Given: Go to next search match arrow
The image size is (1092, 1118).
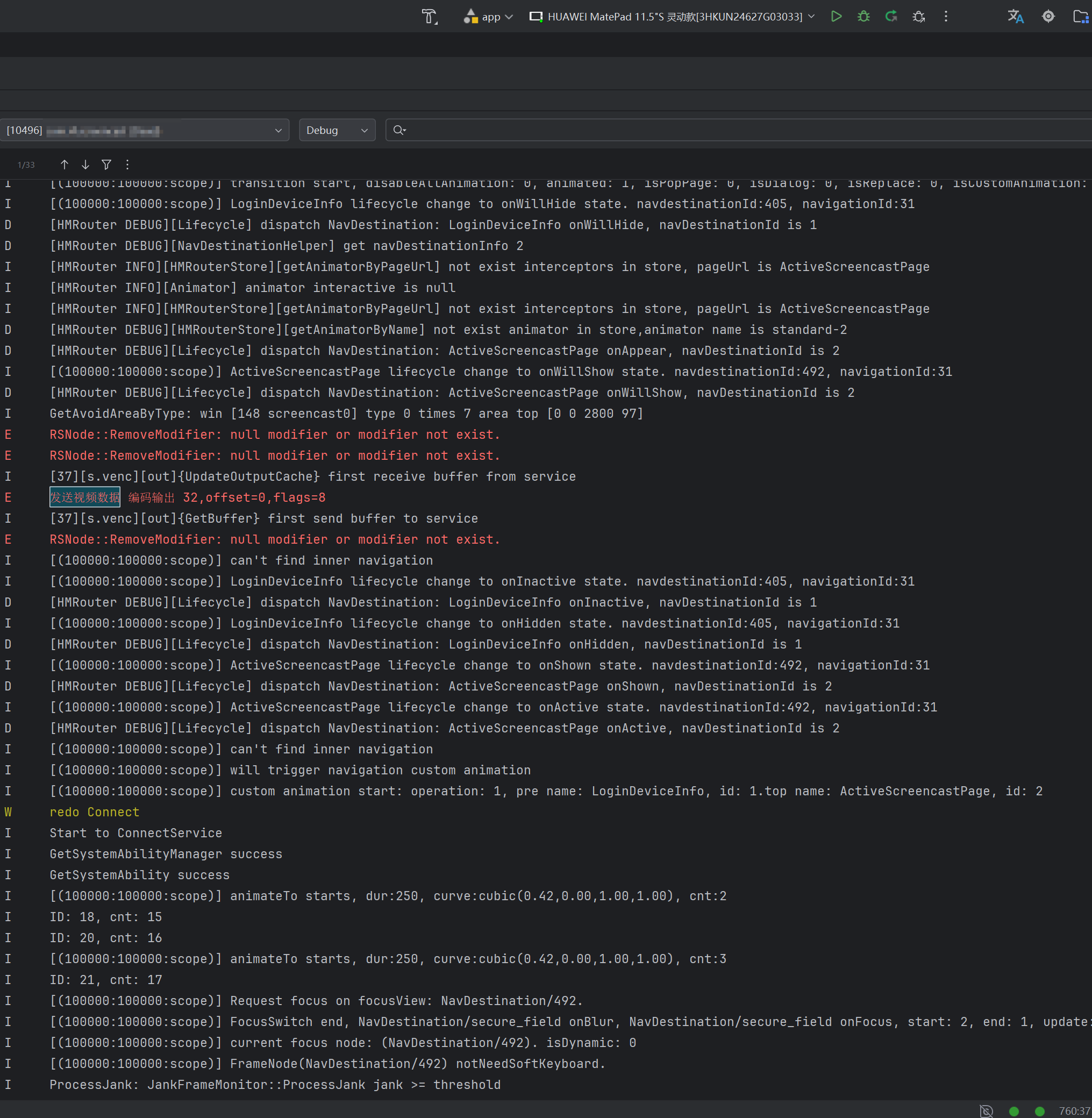Looking at the screenshot, I should tap(85, 165).
